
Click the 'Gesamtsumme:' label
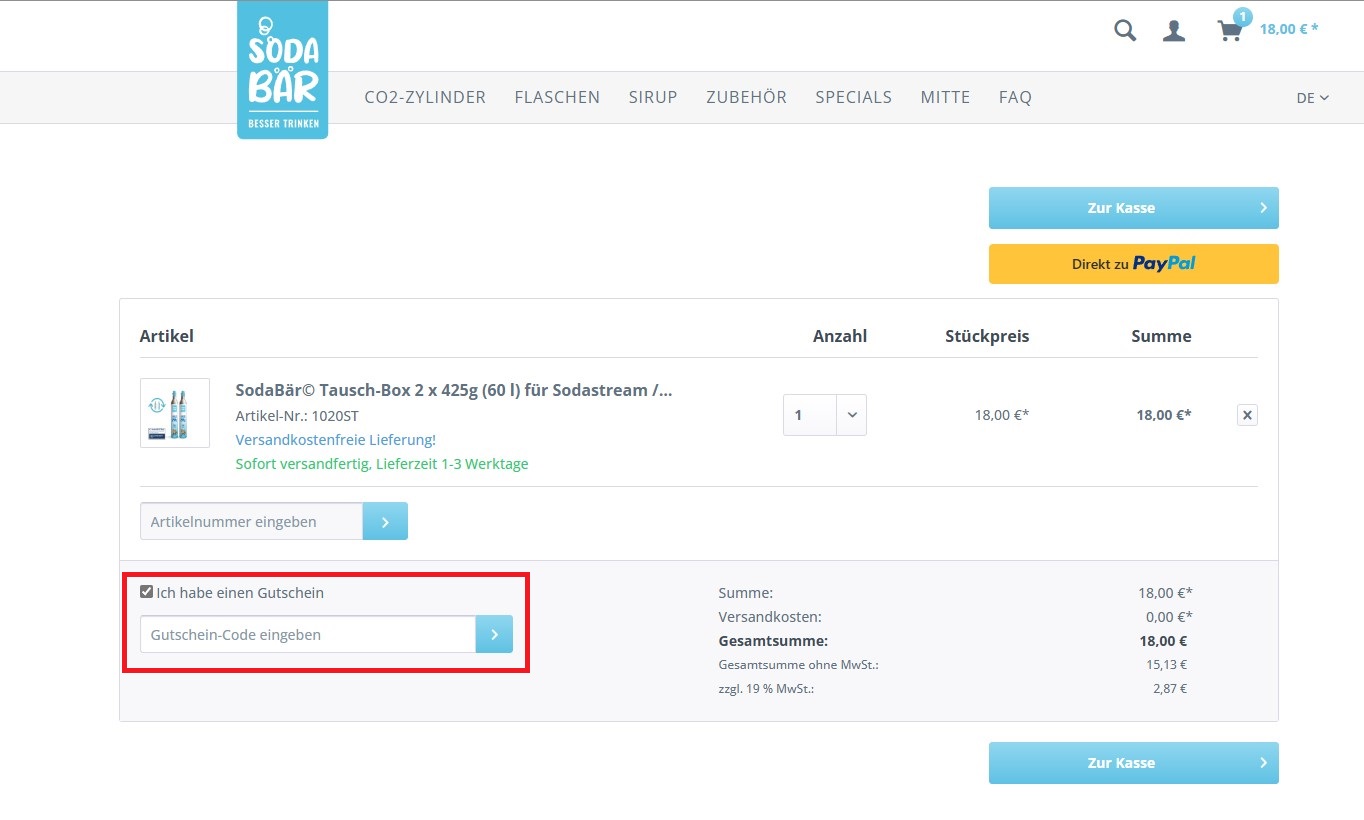point(773,641)
